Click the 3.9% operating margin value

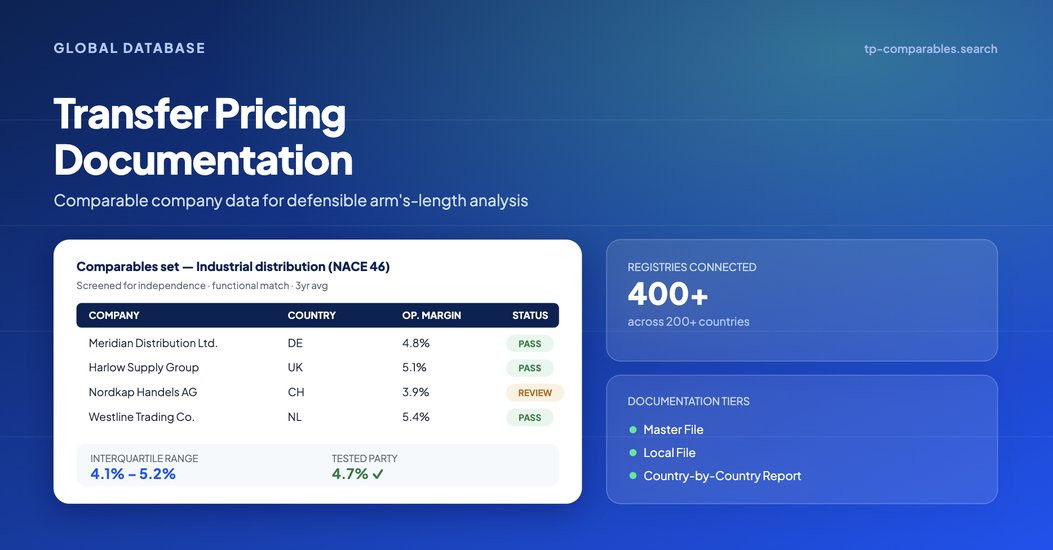(x=416, y=392)
